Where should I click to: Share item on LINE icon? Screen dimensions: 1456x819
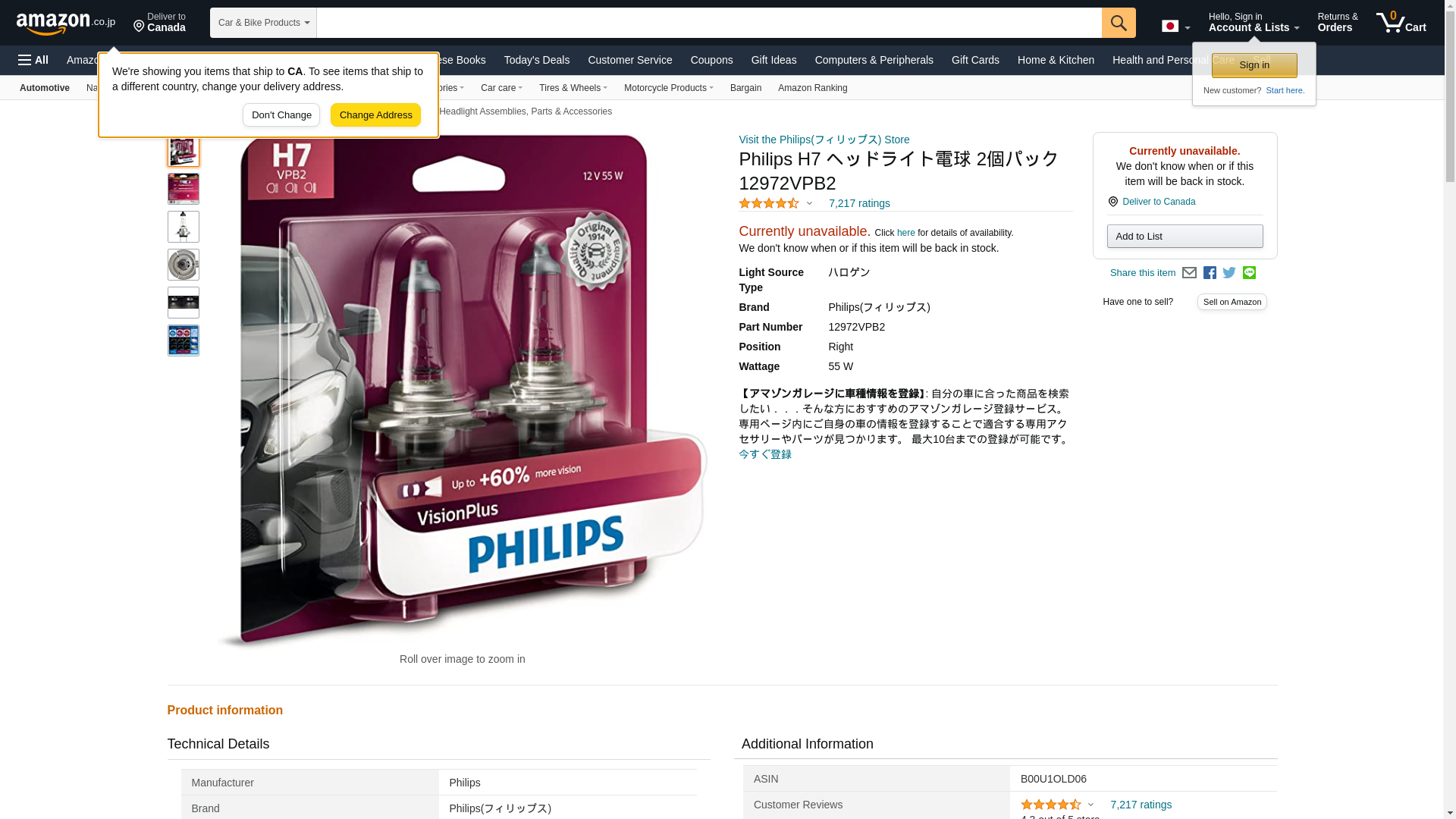pyautogui.click(x=1249, y=273)
